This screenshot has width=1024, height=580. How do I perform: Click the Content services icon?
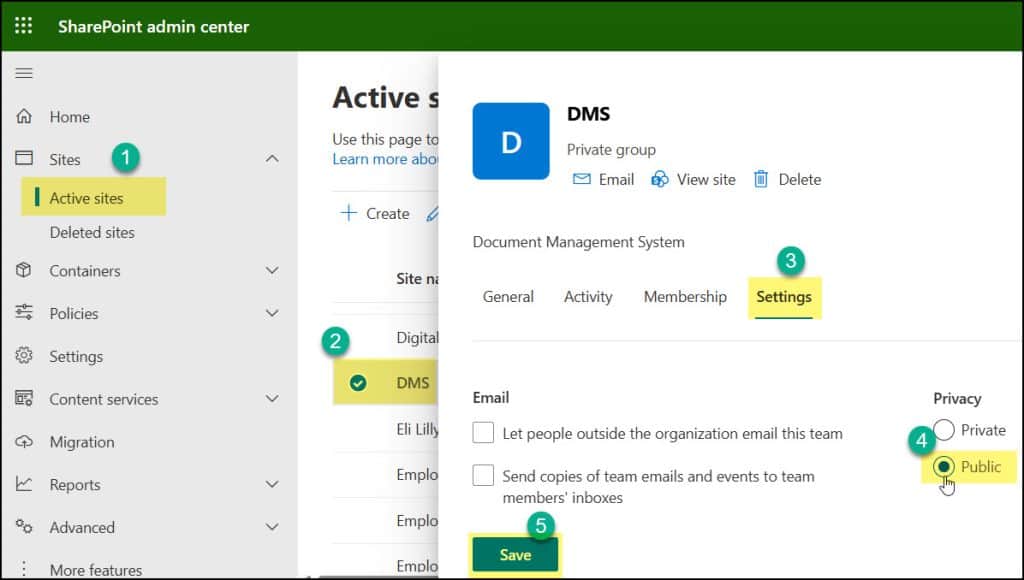24,398
